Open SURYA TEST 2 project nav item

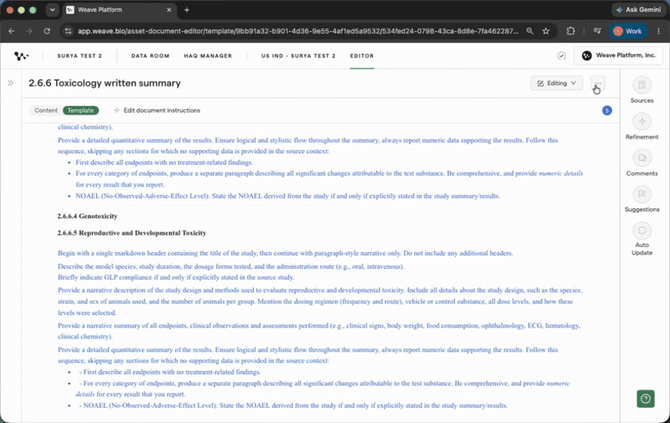[79, 56]
